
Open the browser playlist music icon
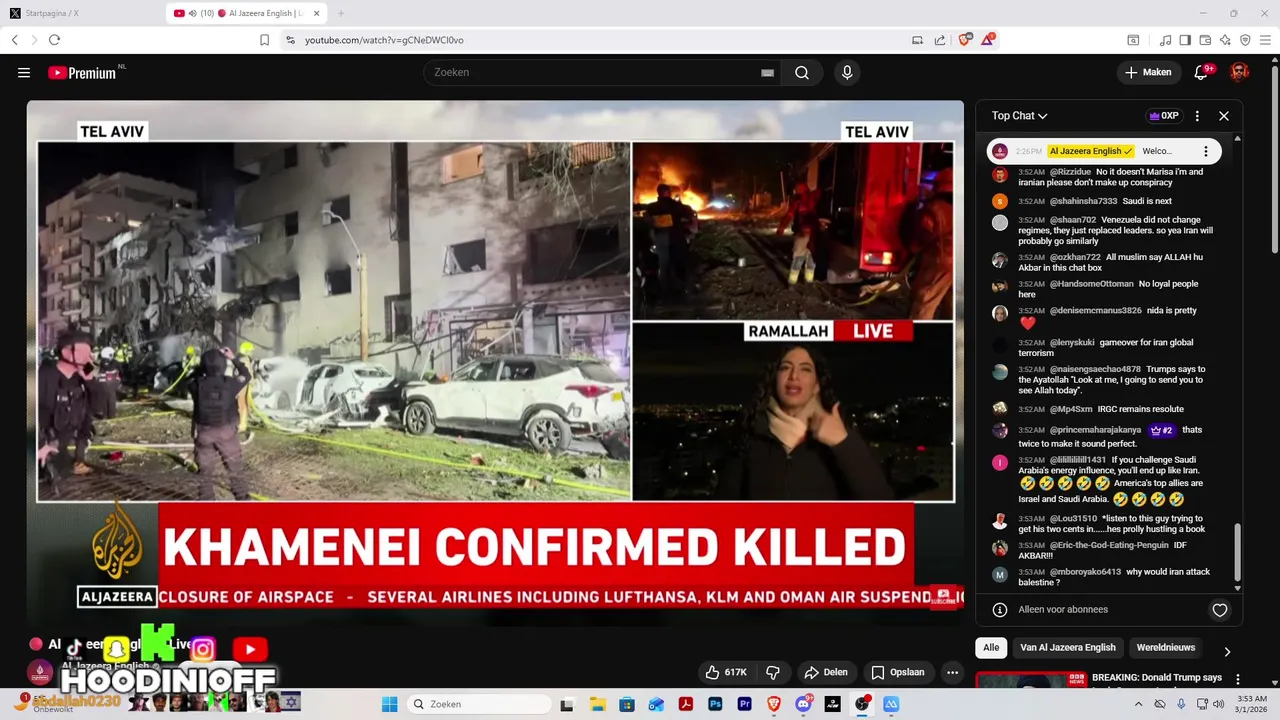click(x=1165, y=40)
